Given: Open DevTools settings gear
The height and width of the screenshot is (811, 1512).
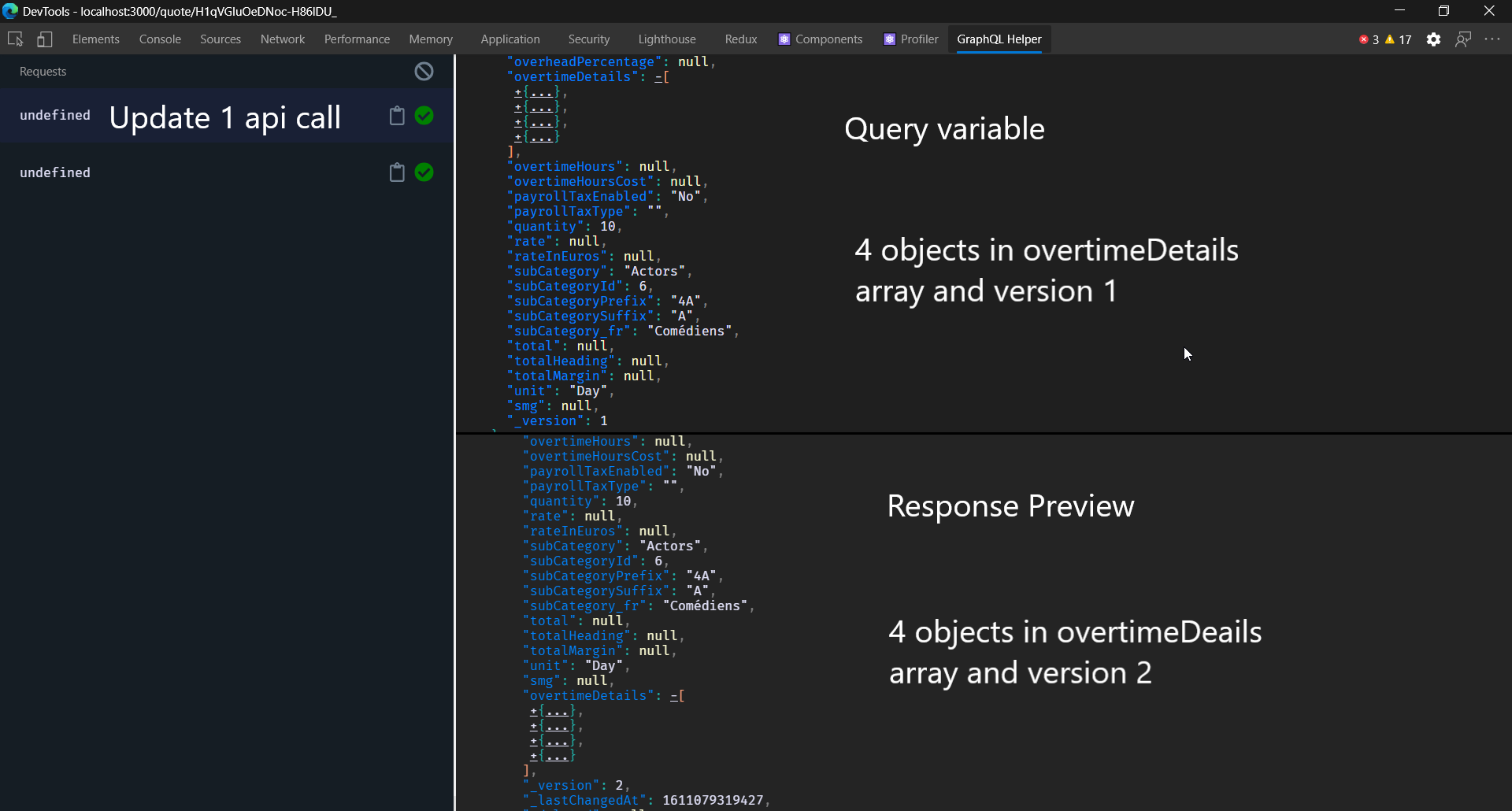Looking at the screenshot, I should [1434, 39].
